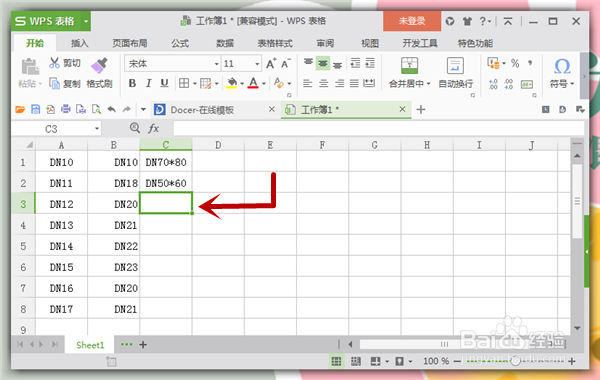
Task: Open fill color dropdown arrow
Action: [242, 83]
